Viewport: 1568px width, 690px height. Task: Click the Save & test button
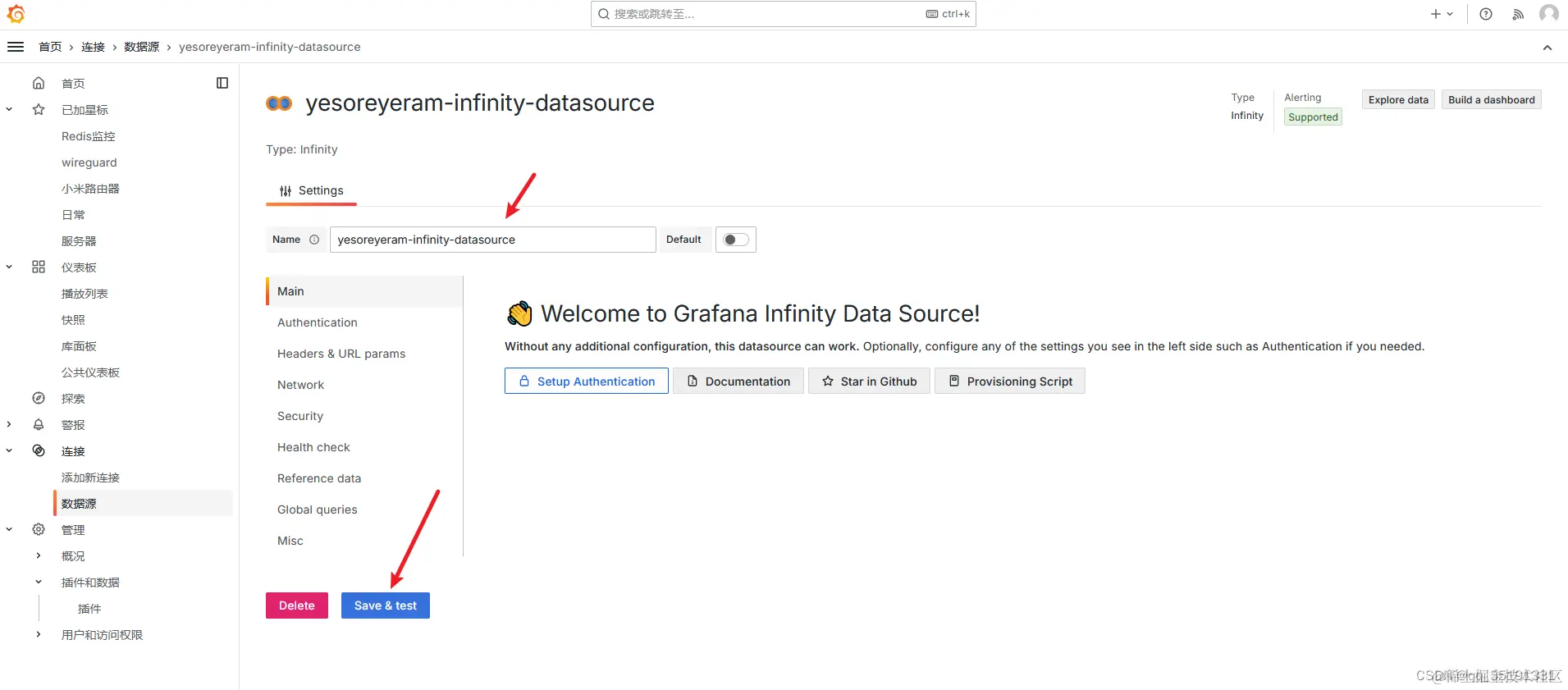tap(386, 605)
